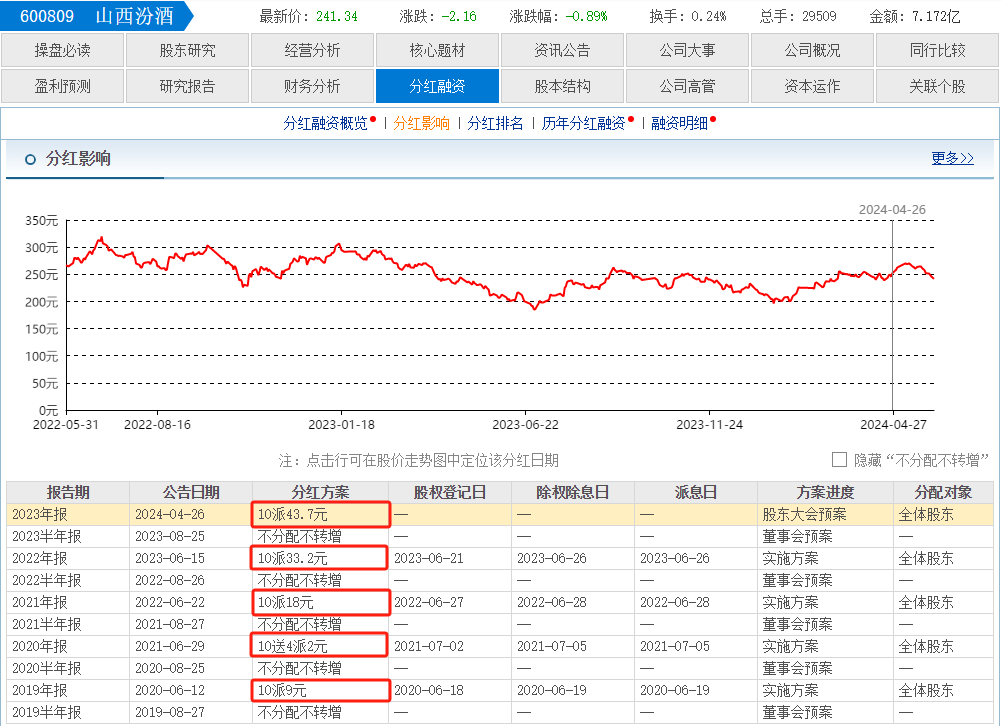This screenshot has height=726, width=1002.
Task: Go to the 资讯公告 tab
Action: click(x=562, y=50)
